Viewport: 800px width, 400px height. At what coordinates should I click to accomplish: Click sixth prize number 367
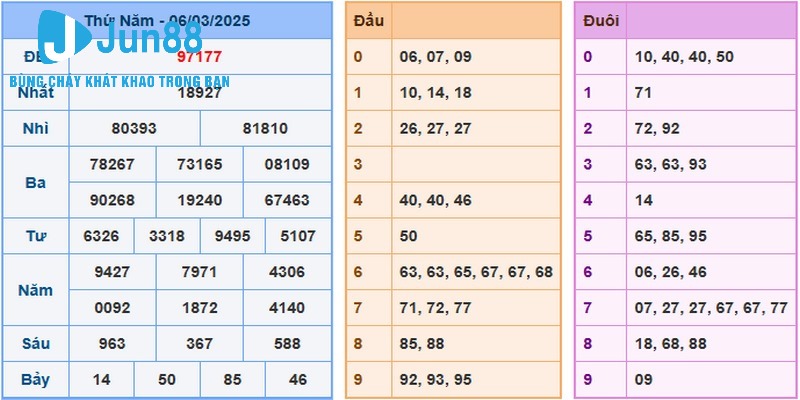(x=199, y=343)
